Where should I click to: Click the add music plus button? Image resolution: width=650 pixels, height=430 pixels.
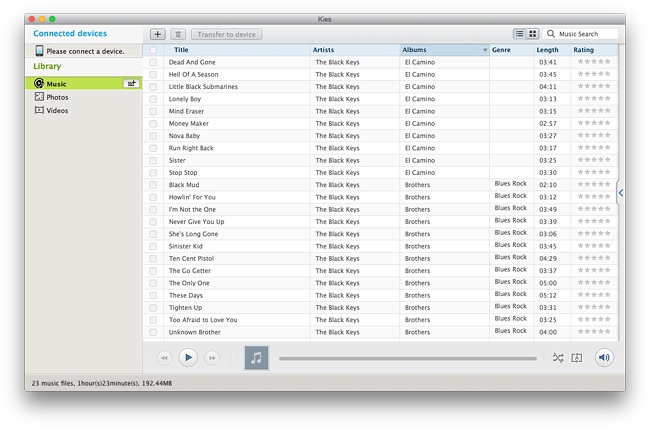158,34
